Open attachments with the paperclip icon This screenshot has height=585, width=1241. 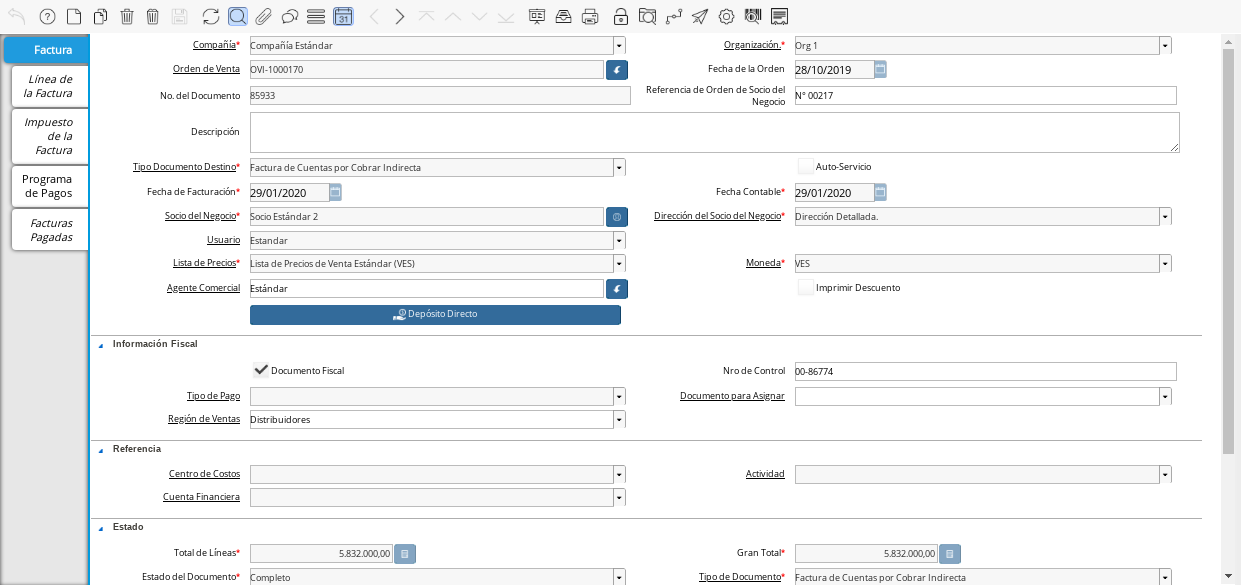[263, 16]
